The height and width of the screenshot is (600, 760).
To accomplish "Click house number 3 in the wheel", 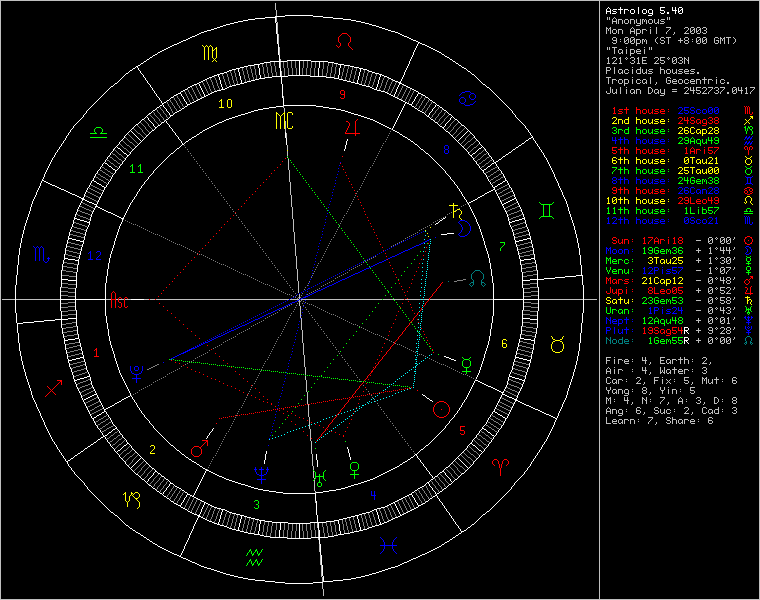I will tap(256, 505).
